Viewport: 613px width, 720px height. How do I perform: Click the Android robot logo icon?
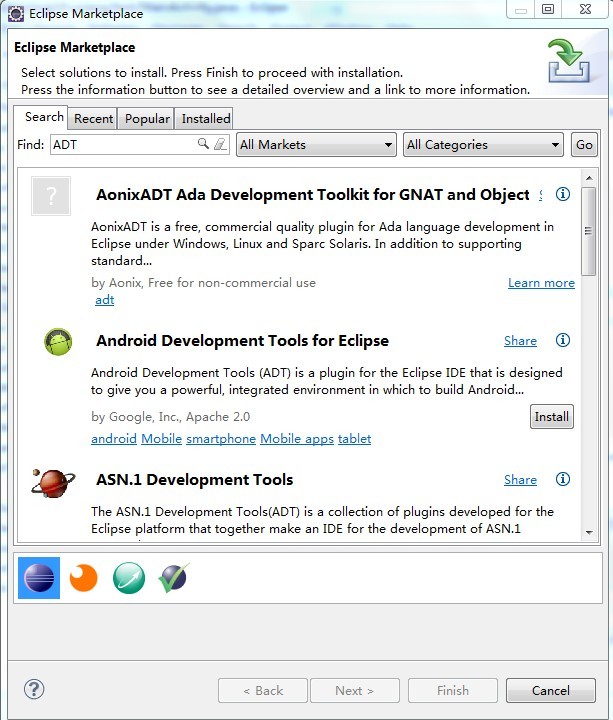(x=58, y=342)
